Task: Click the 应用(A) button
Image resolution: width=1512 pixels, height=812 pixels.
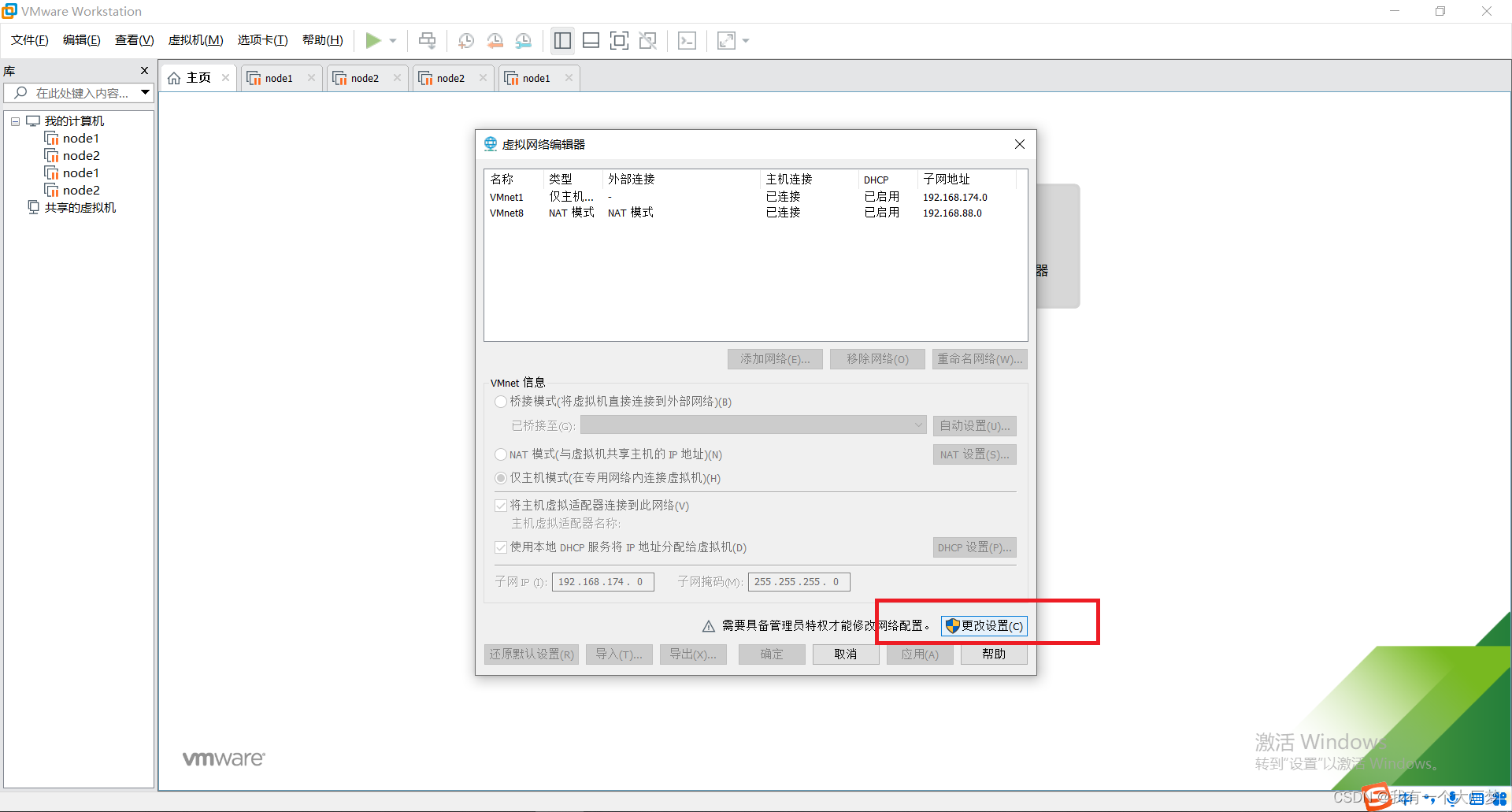Action: 920,654
